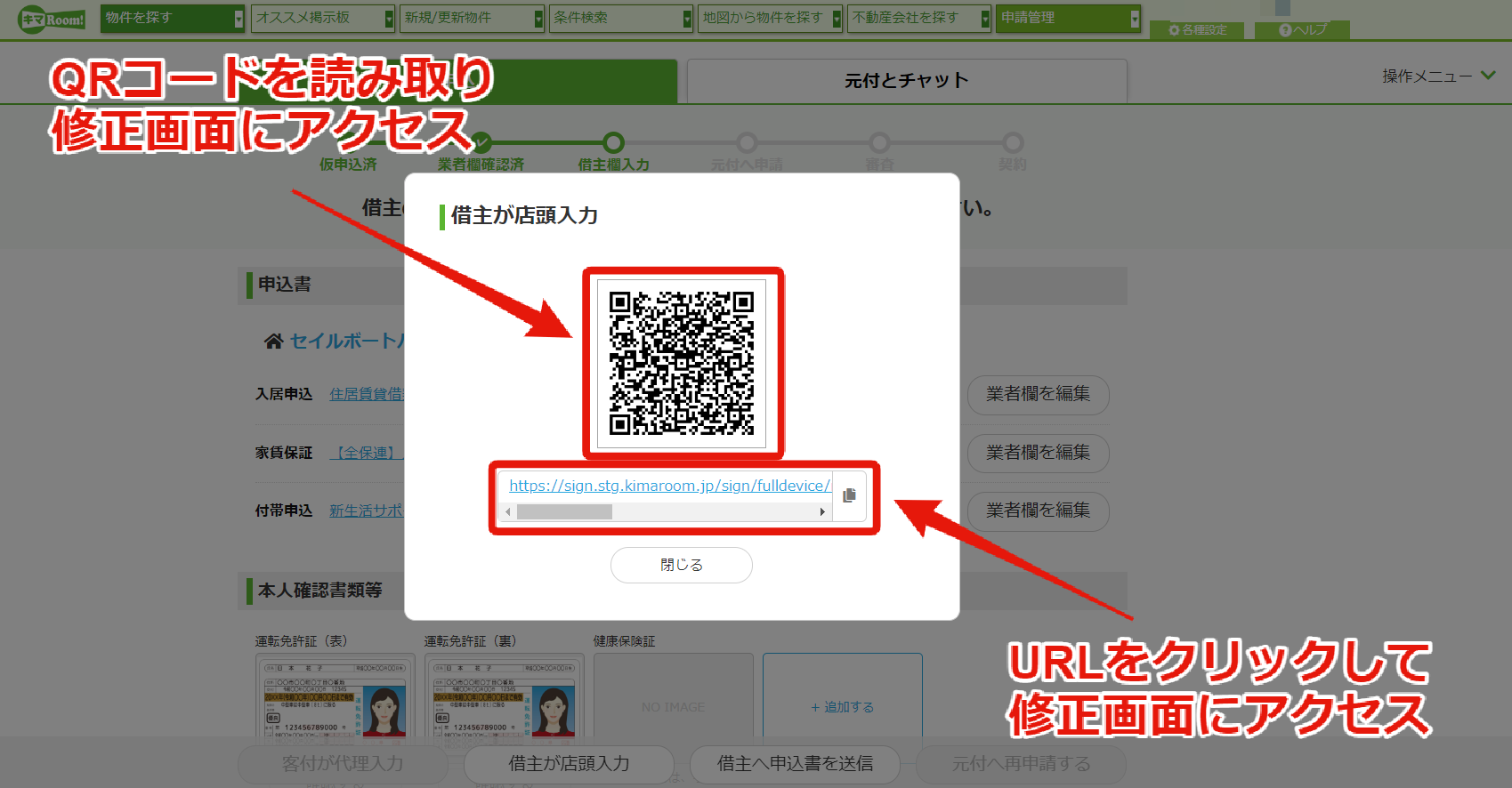The height and width of the screenshot is (788, 1512).
Task: Click left arrow of URL scrollbar
Action: click(507, 511)
